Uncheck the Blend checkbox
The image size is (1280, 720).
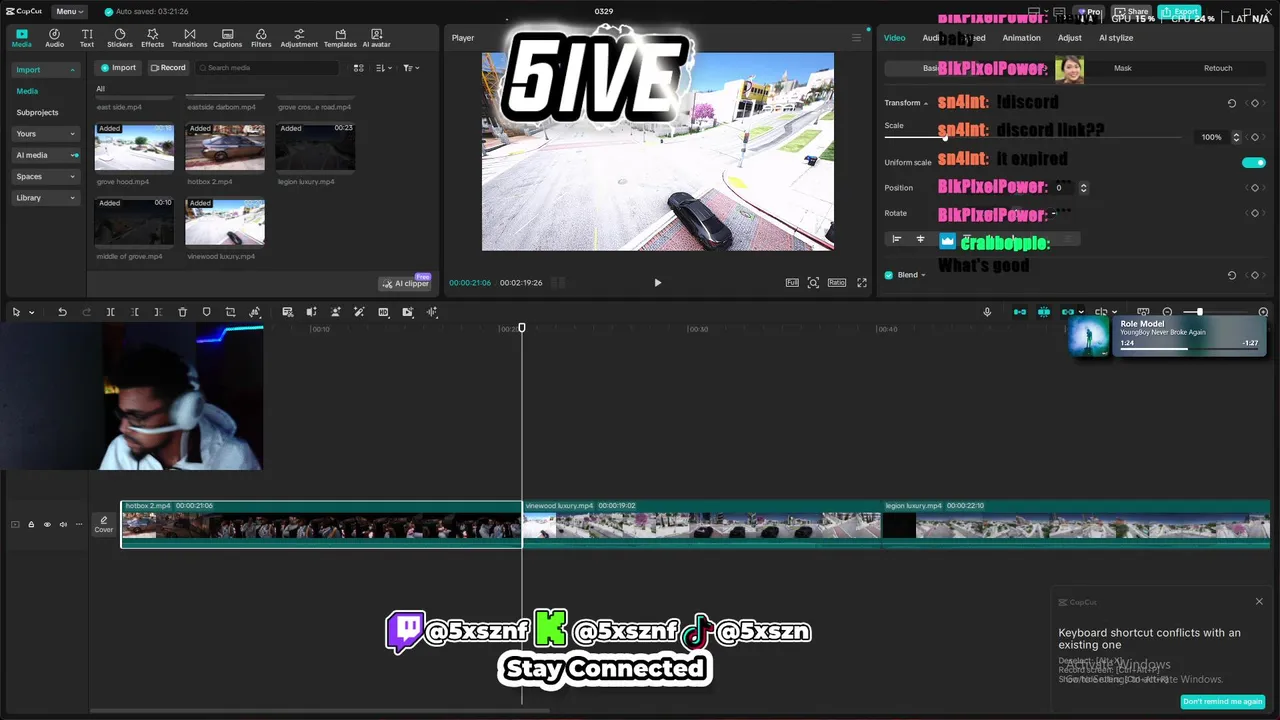889,275
